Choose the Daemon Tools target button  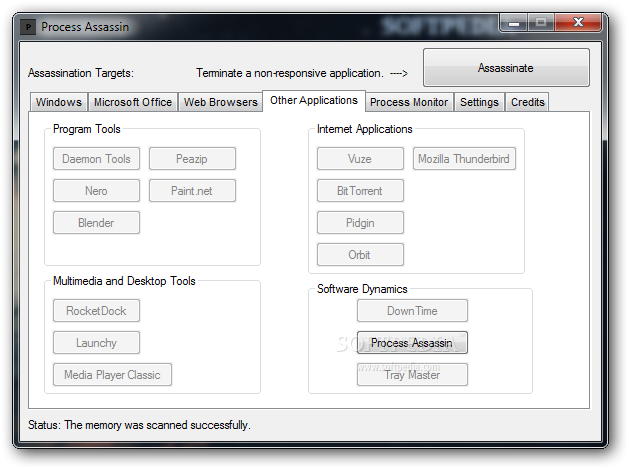[x=96, y=159]
